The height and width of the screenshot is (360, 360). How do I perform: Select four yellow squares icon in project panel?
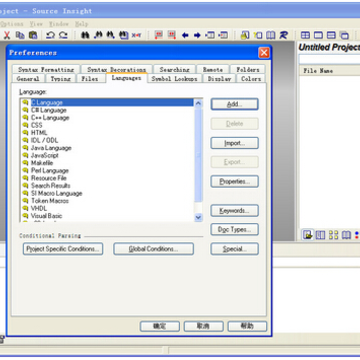click(x=333, y=235)
